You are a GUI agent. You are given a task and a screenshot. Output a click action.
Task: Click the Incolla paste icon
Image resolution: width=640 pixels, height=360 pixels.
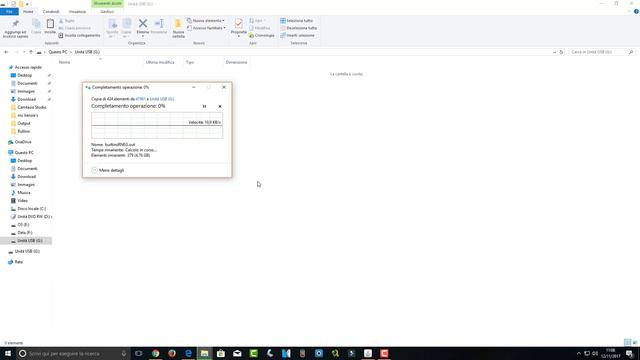(x=50, y=24)
